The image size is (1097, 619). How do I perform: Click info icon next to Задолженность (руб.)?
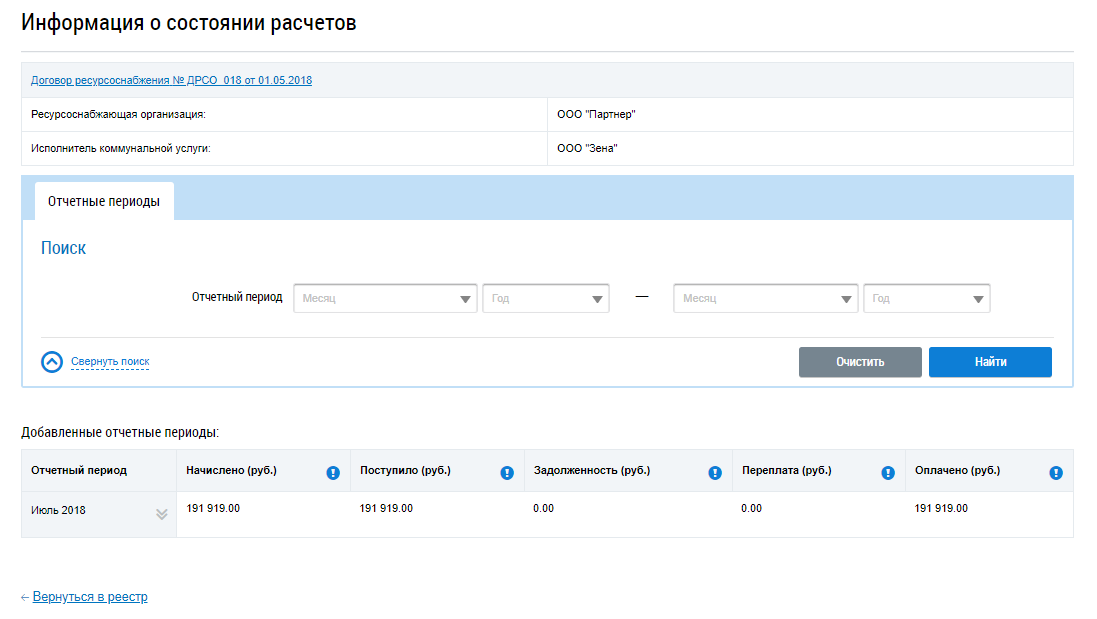point(715,473)
